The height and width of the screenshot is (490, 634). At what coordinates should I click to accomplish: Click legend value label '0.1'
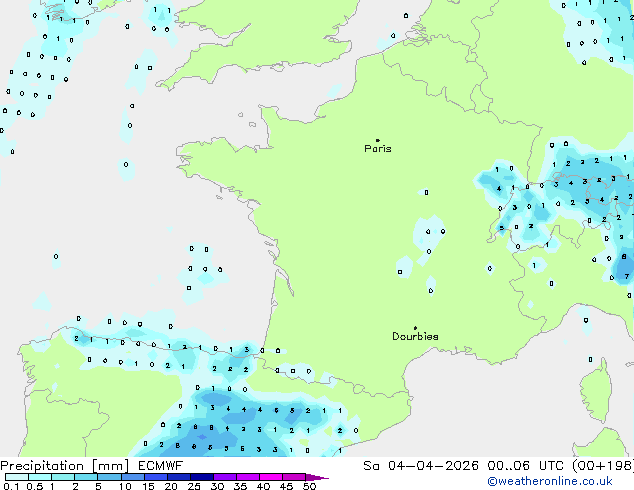click(x=12, y=486)
